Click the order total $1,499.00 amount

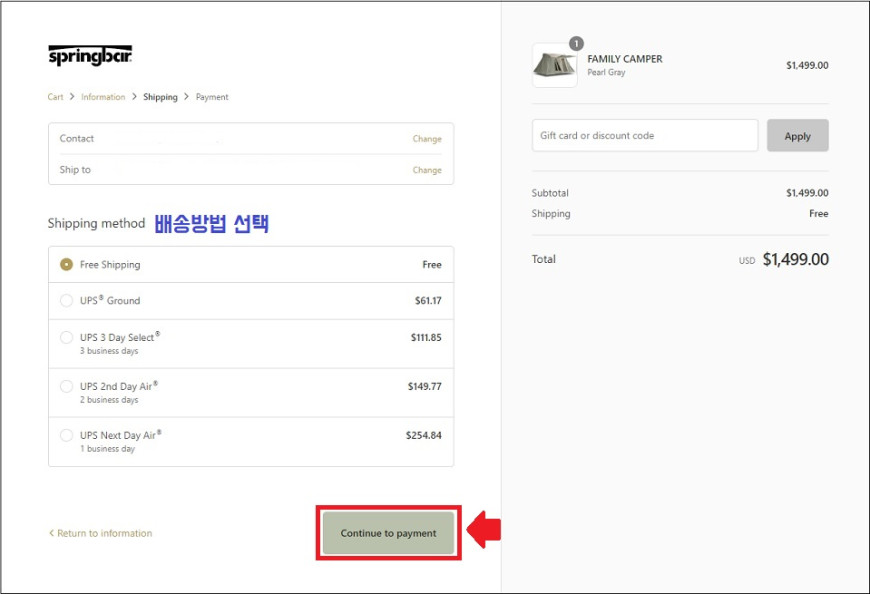pos(796,259)
